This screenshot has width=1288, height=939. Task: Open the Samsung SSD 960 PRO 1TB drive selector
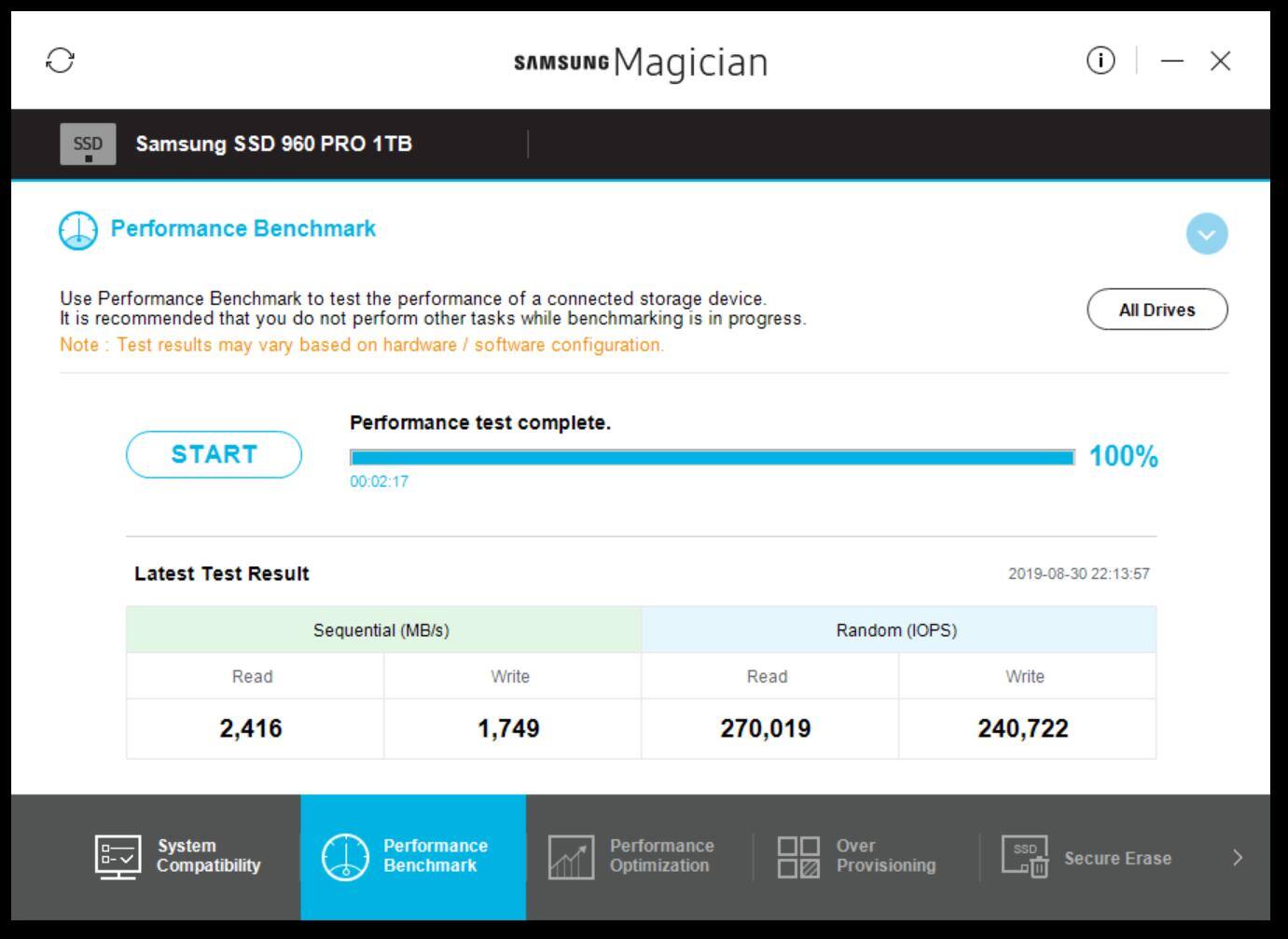pyautogui.click(x=273, y=145)
